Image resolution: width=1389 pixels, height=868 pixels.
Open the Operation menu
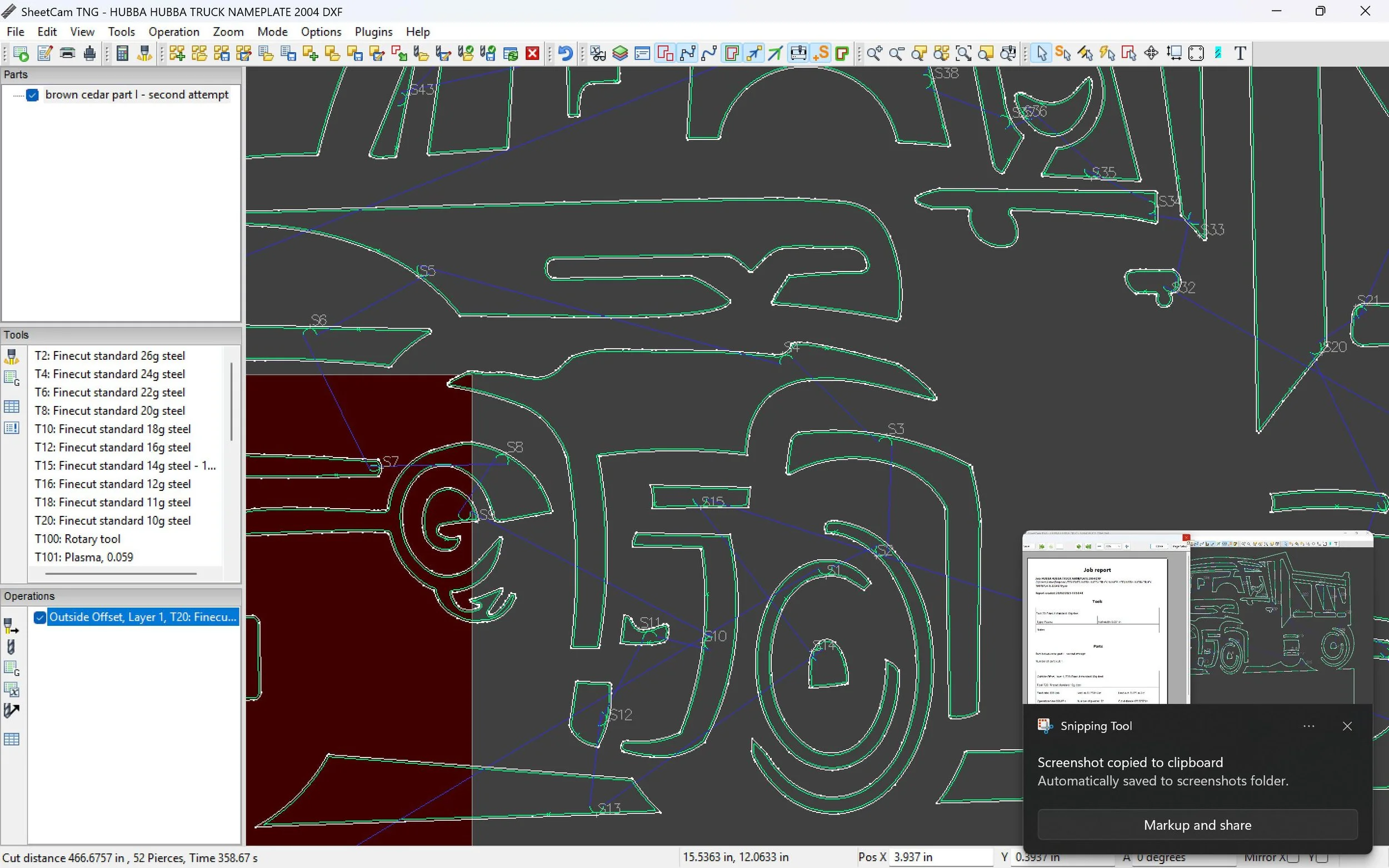click(x=173, y=32)
